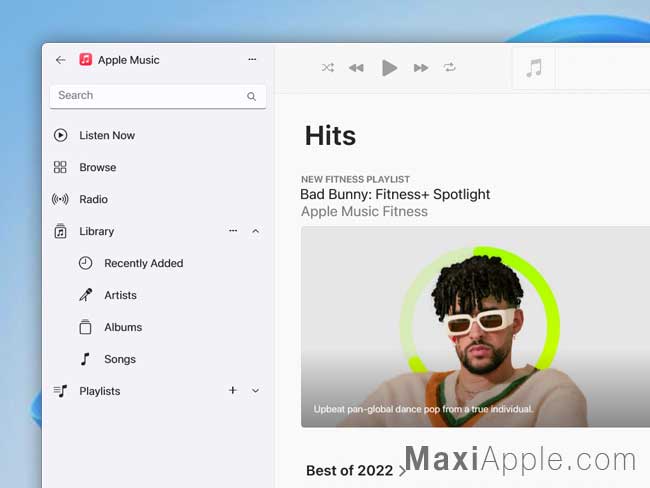The width and height of the screenshot is (650, 488).
Task: Skip to next track
Action: pyautogui.click(x=421, y=68)
